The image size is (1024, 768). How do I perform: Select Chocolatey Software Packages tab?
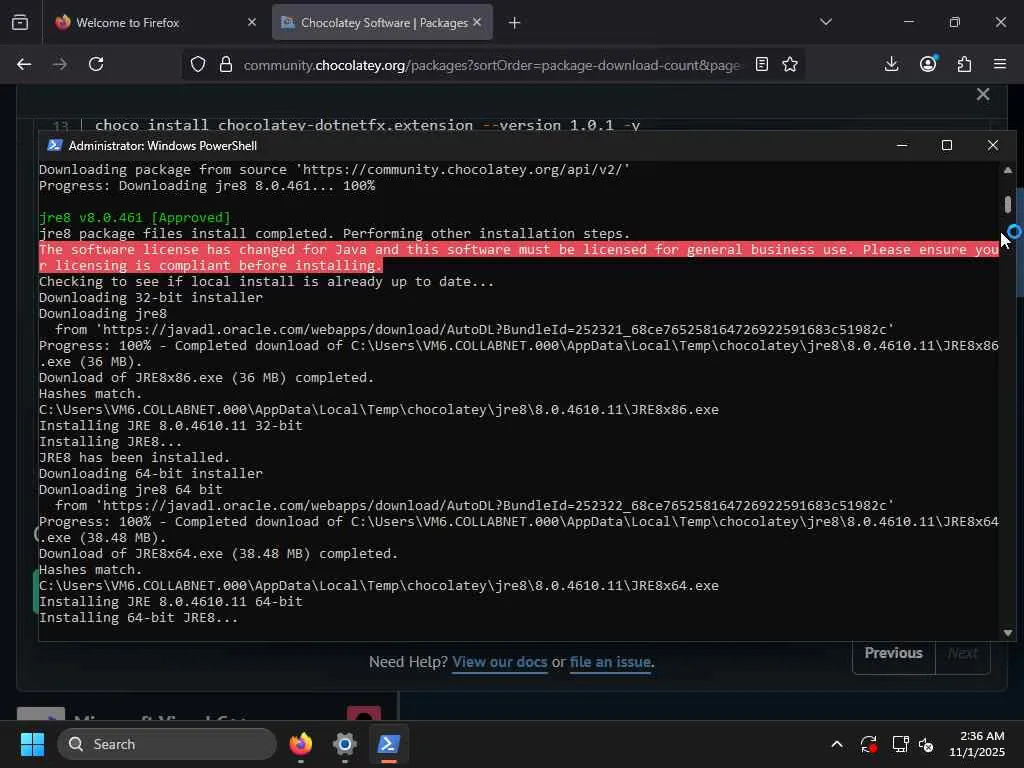point(382,22)
